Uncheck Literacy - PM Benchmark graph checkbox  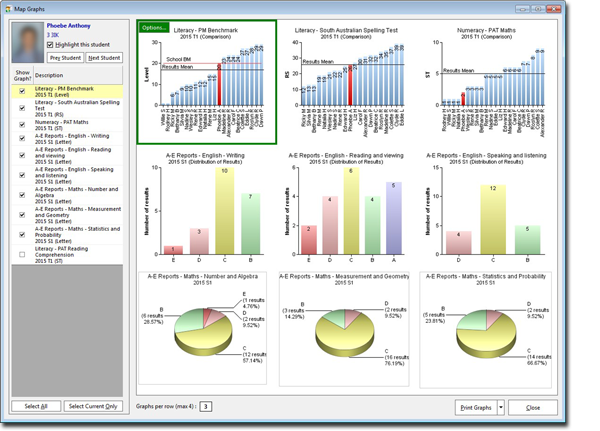(x=22, y=91)
